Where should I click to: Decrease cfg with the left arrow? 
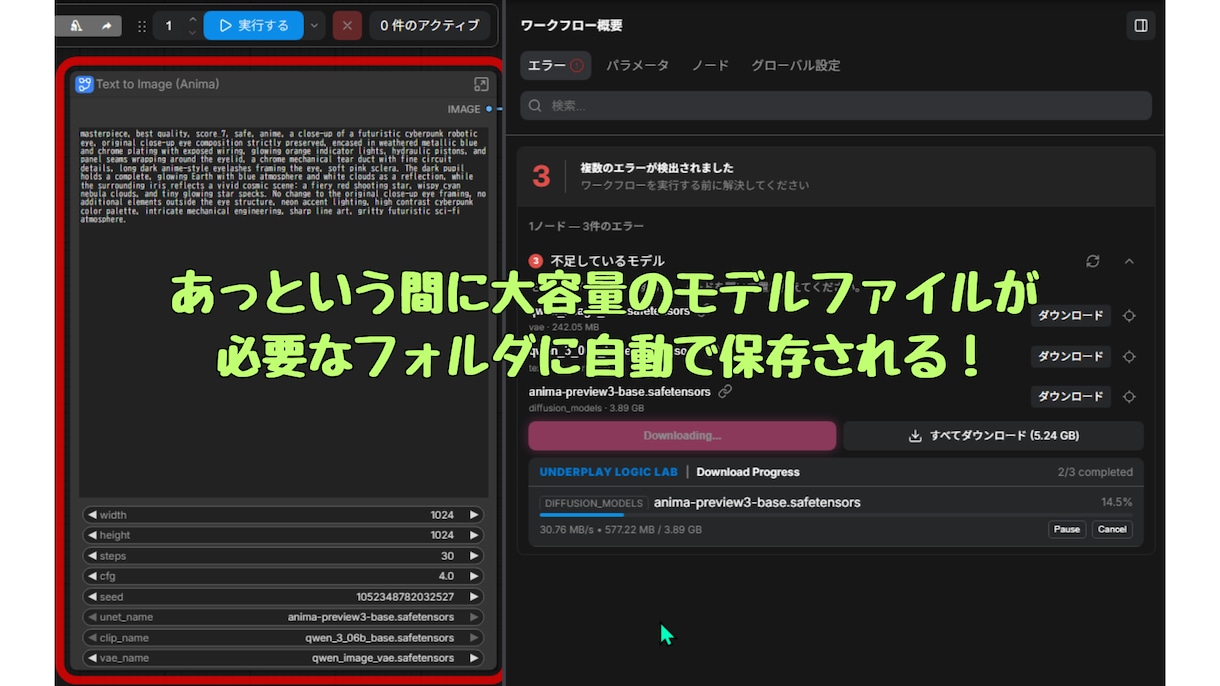pos(92,576)
